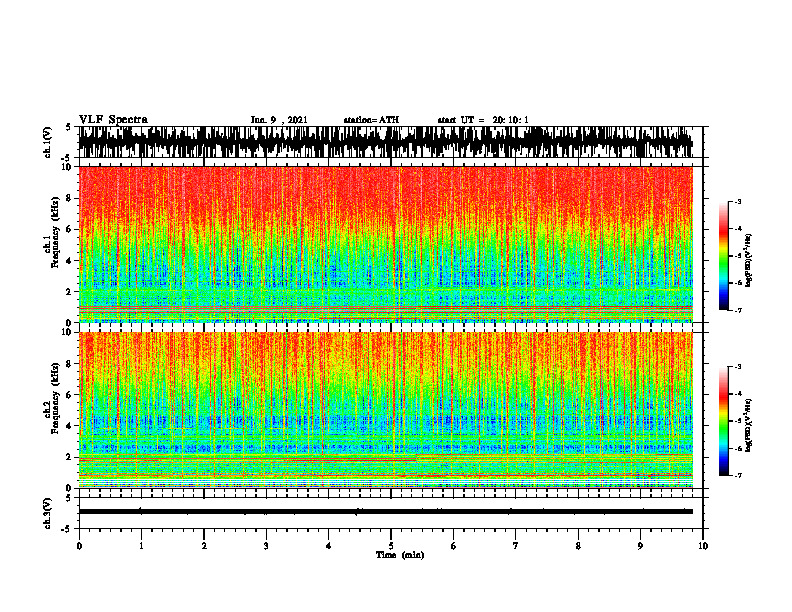Click the "VLF Spectra" title text
Viewport: 792px width, 612px height.
point(113,120)
